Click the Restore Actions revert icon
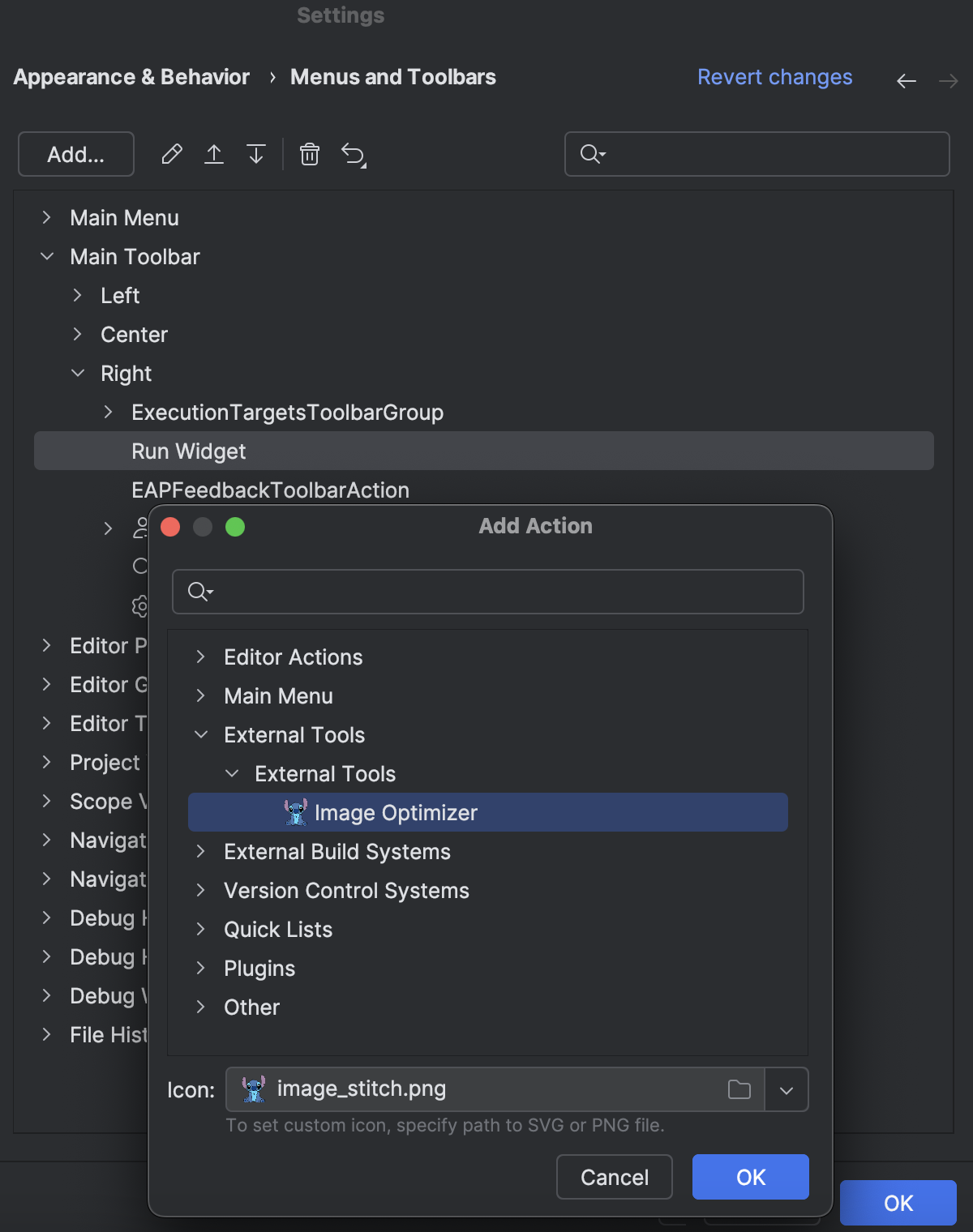The image size is (973, 1232). [x=354, y=154]
